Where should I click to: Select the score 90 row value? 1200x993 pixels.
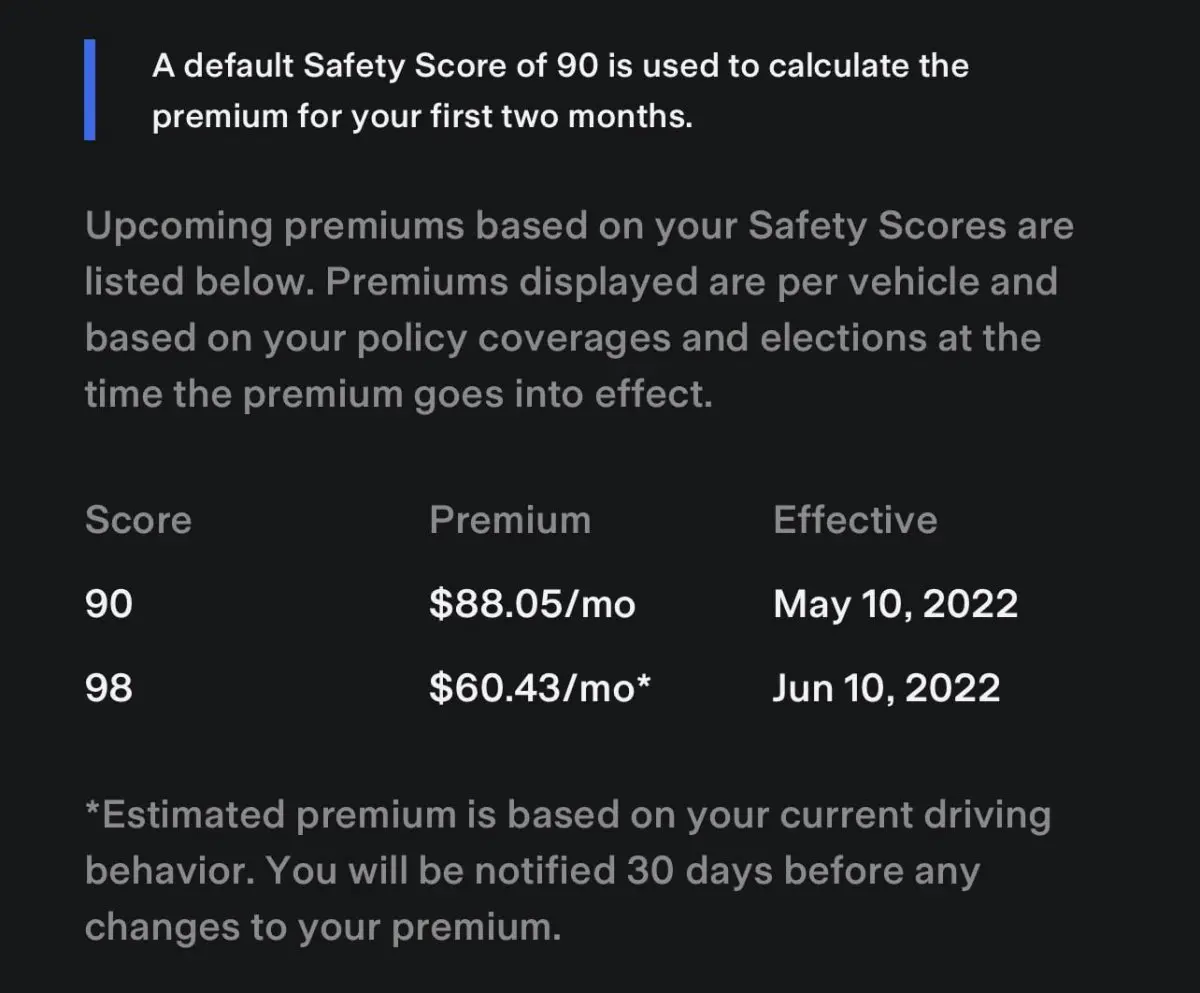click(x=108, y=604)
